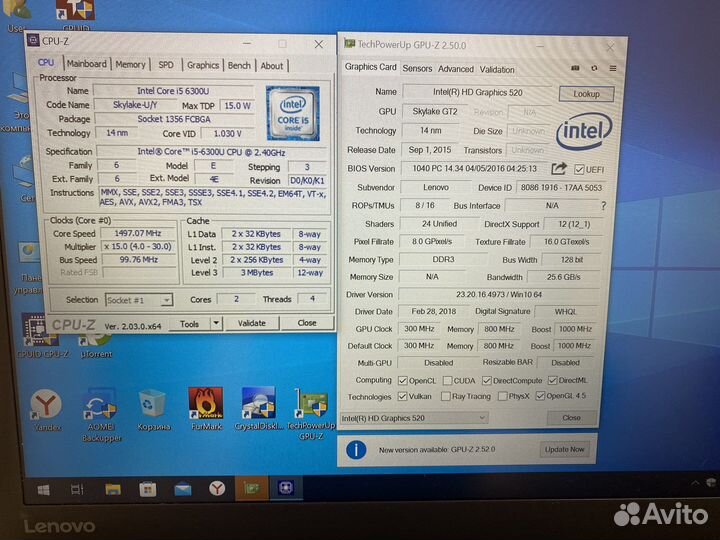This screenshot has width=720, height=540.
Task: Open Mail app from the taskbar
Action: click(183, 489)
